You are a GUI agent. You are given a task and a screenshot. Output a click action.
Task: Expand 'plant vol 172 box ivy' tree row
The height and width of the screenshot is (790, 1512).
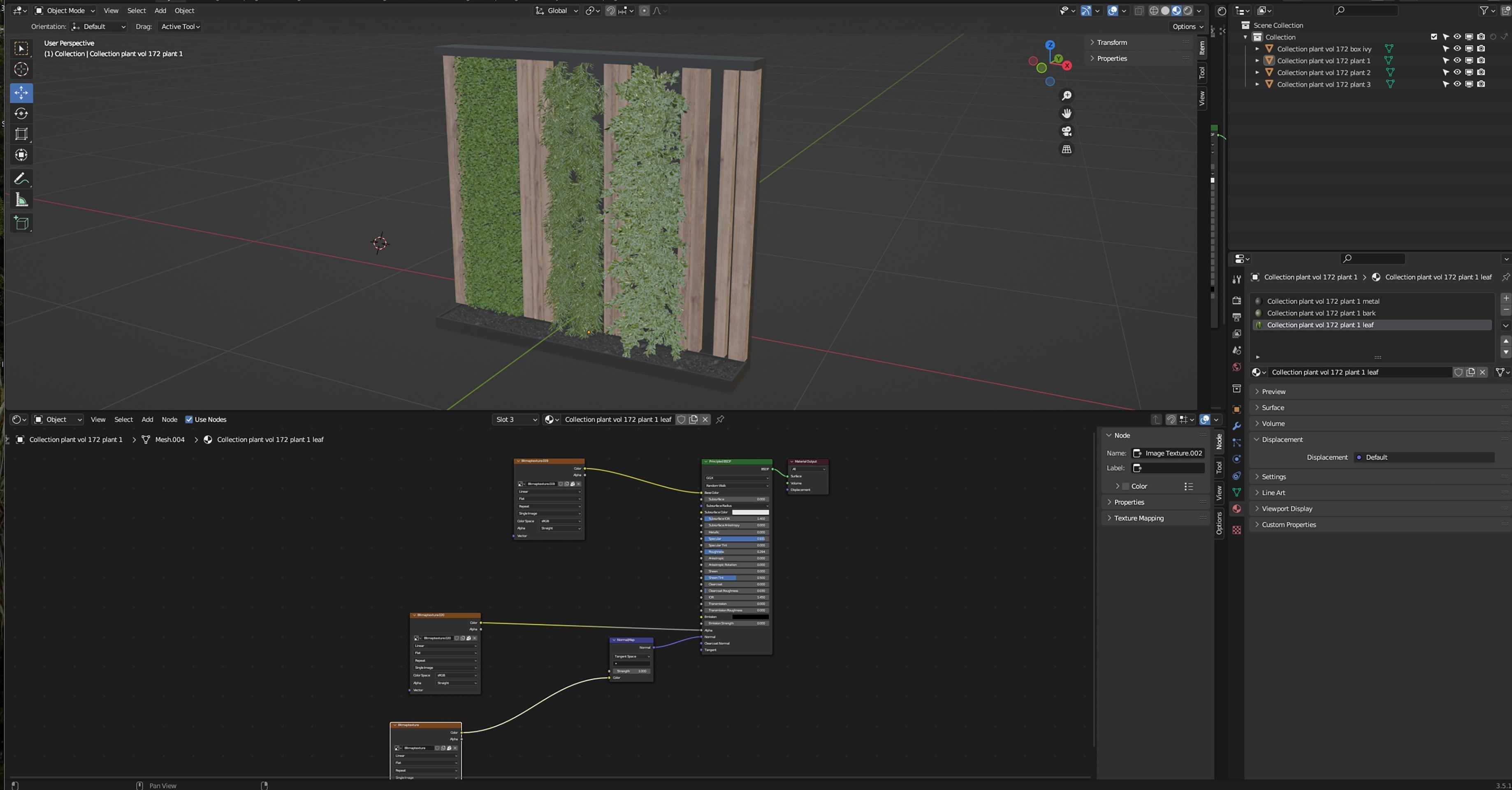pyautogui.click(x=1257, y=49)
